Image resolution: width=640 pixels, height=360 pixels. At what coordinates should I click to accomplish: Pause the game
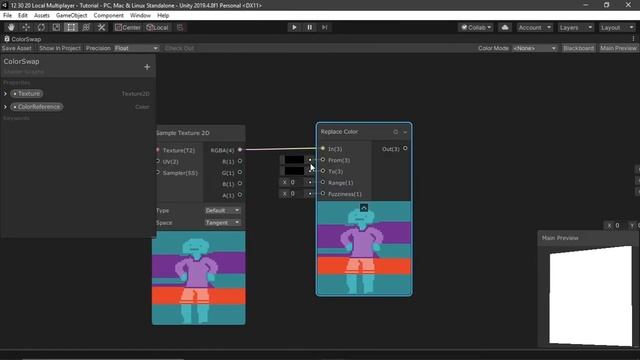coord(309,27)
